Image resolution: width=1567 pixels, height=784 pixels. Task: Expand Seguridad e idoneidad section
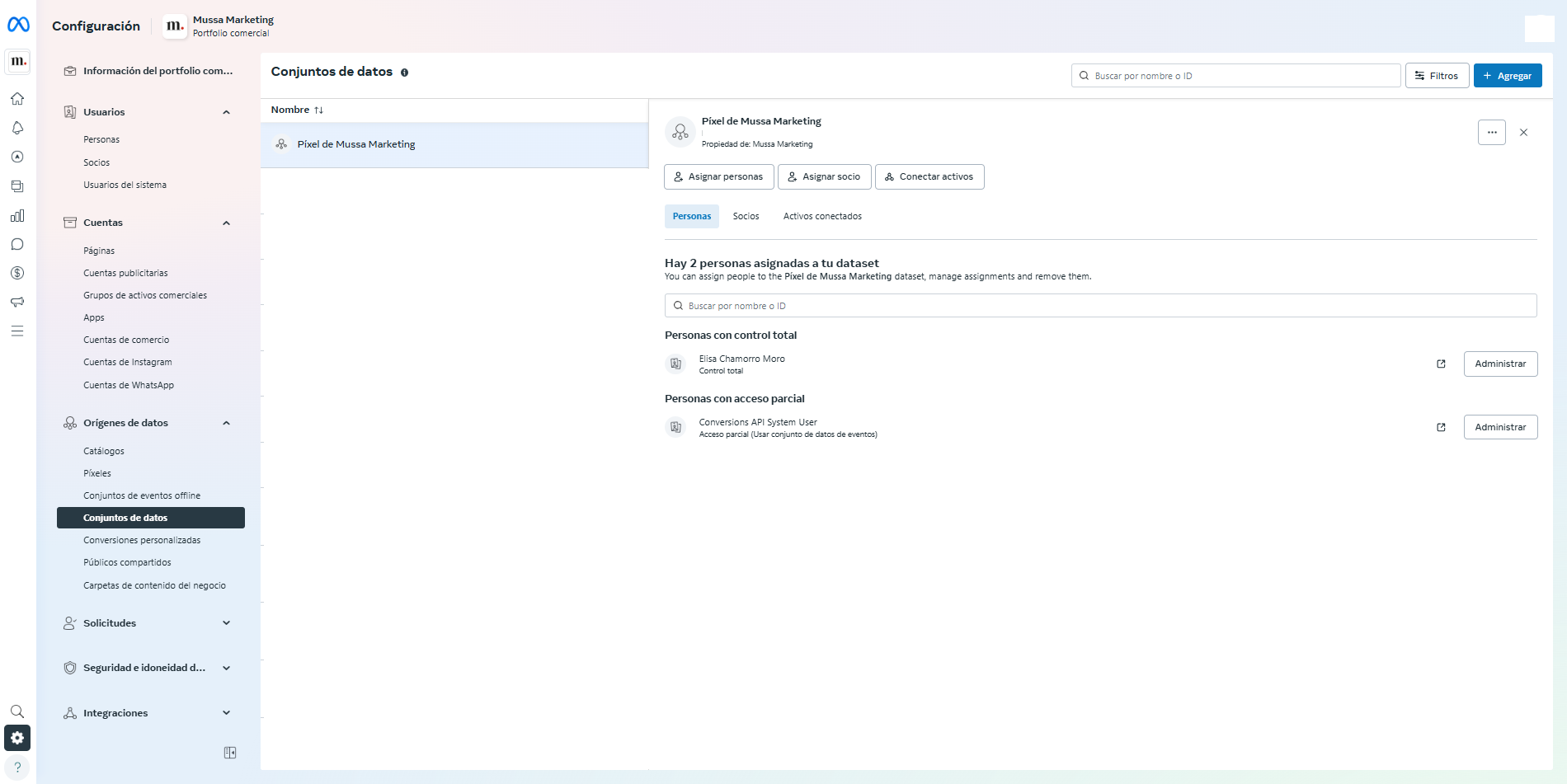(x=227, y=668)
